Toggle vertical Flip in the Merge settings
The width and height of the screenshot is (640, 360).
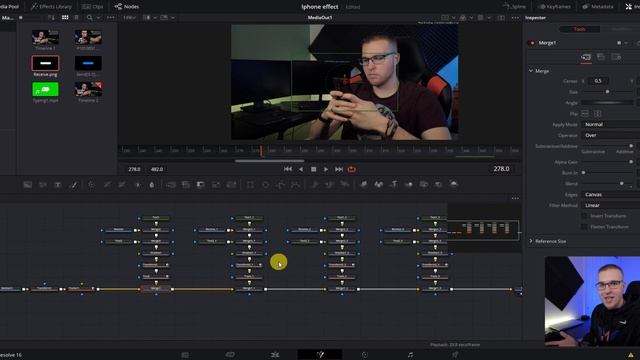click(597, 113)
